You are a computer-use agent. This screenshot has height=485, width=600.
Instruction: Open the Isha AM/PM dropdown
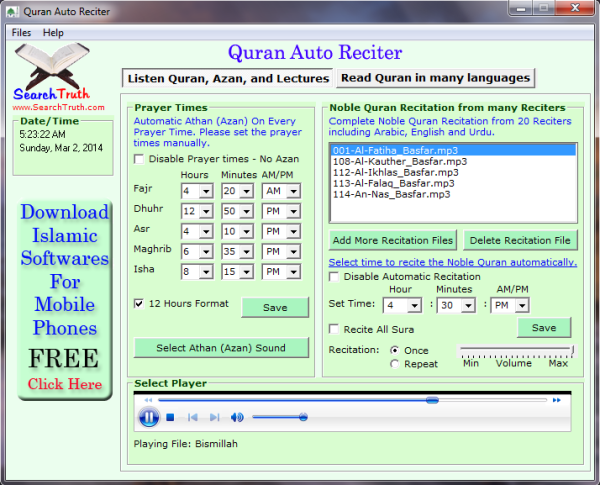[293, 272]
